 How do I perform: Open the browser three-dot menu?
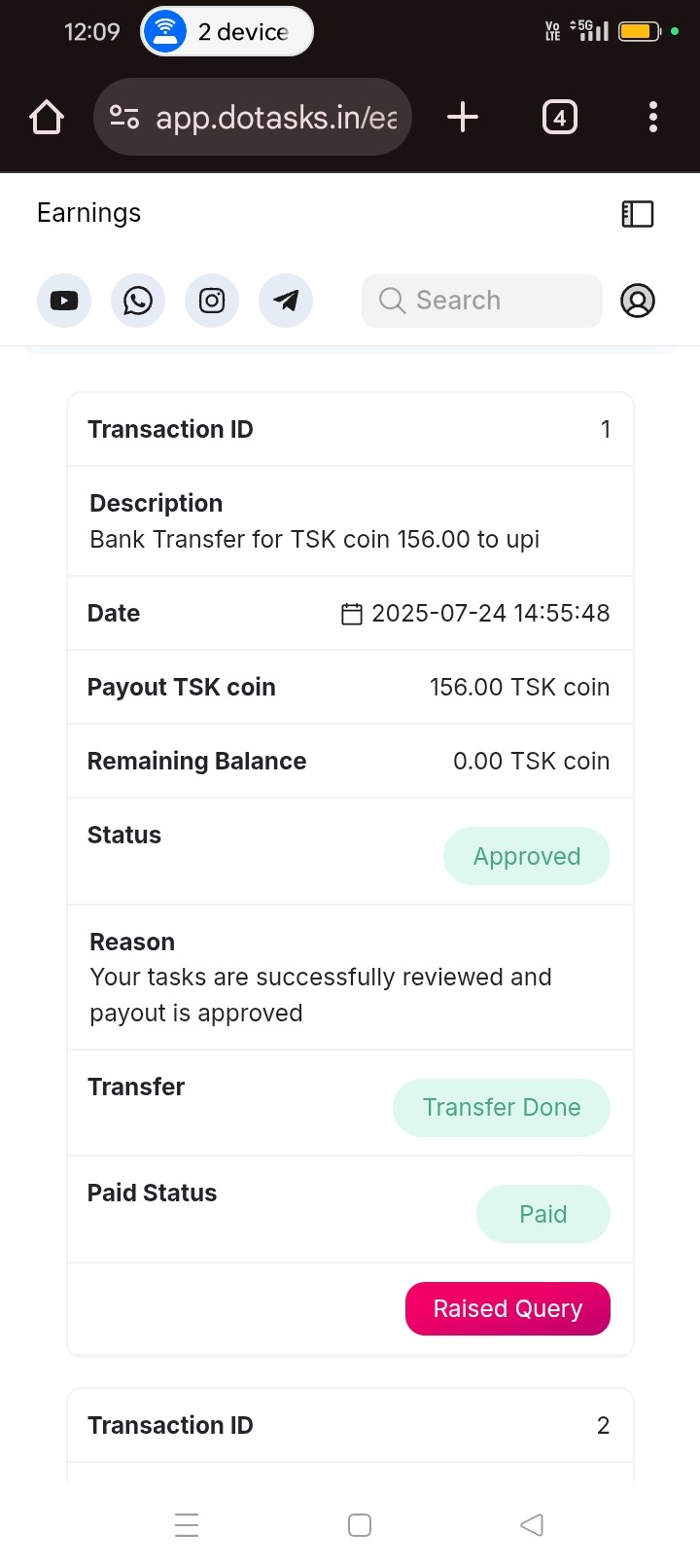(653, 118)
